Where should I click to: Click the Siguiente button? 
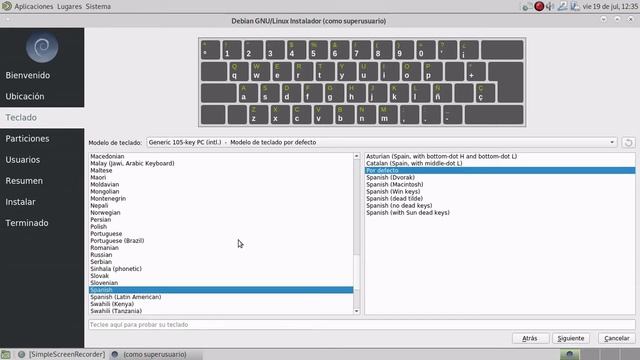tap(571, 338)
